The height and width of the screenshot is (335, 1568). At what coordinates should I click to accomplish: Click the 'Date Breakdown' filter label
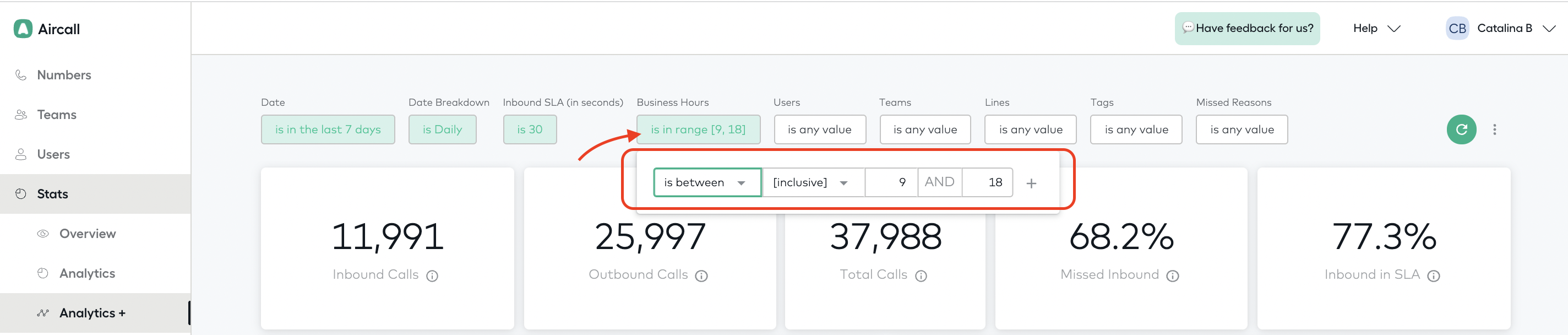click(449, 102)
